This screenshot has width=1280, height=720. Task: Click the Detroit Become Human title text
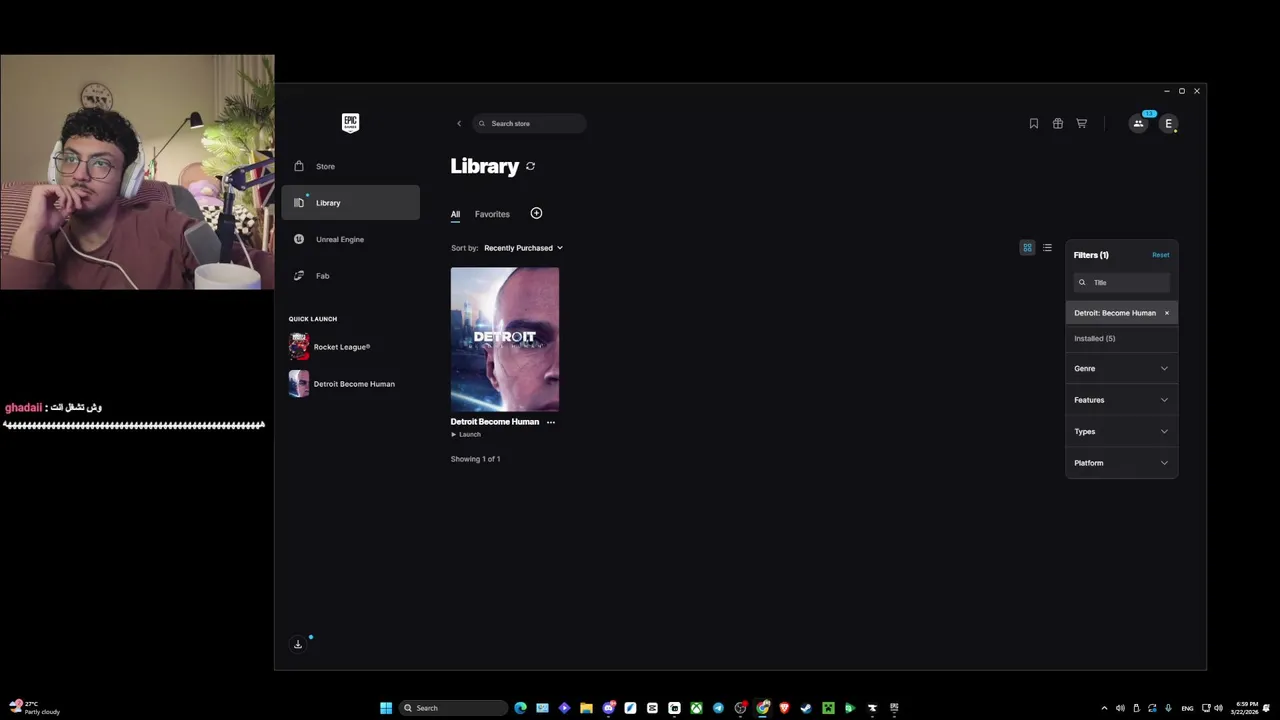point(495,422)
